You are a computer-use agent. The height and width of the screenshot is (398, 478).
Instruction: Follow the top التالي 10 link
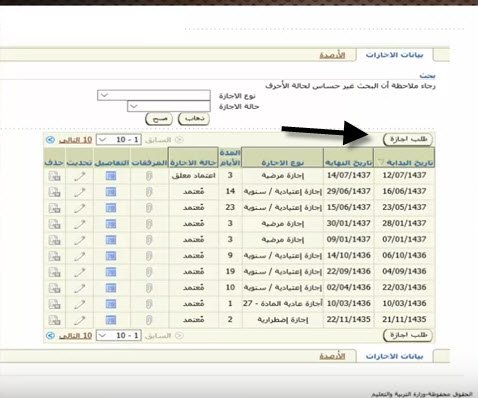(75, 140)
